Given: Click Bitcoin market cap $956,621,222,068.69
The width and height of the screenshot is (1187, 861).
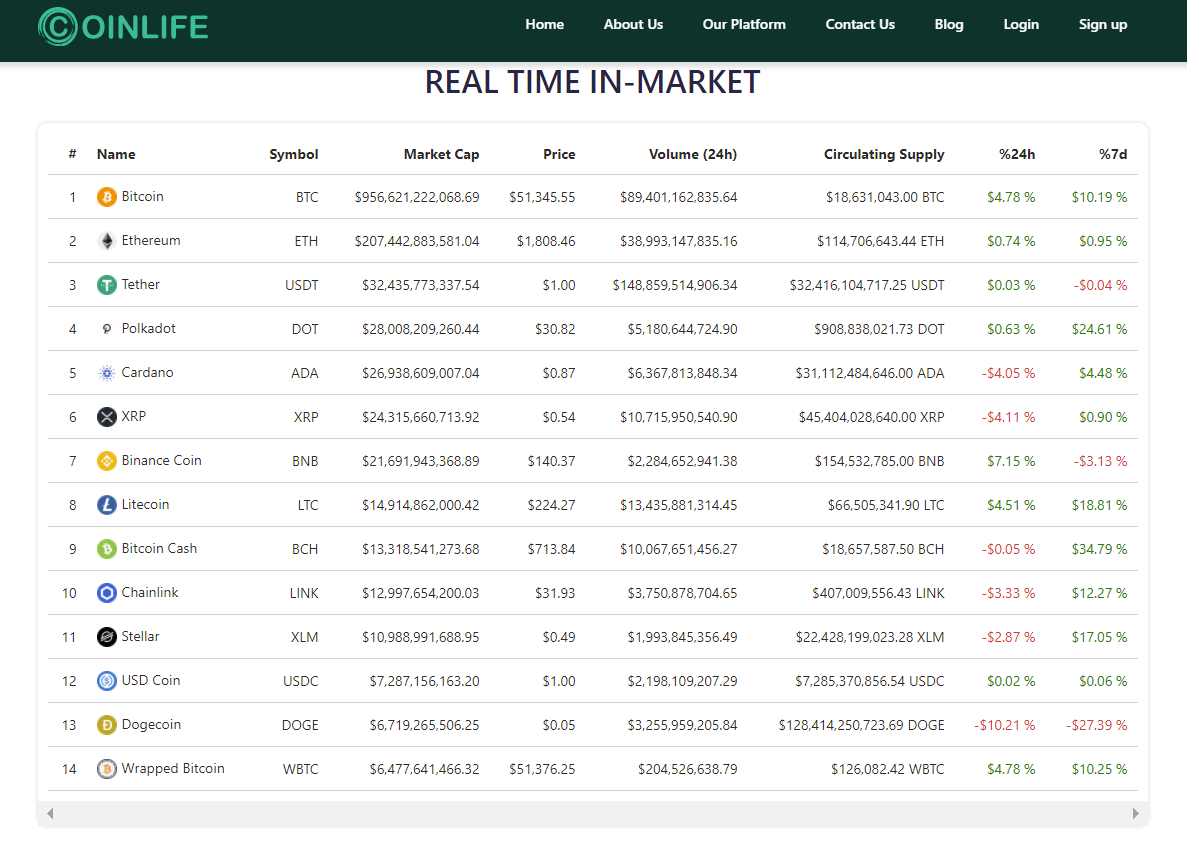Looking at the screenshot, I should point(416,197).
